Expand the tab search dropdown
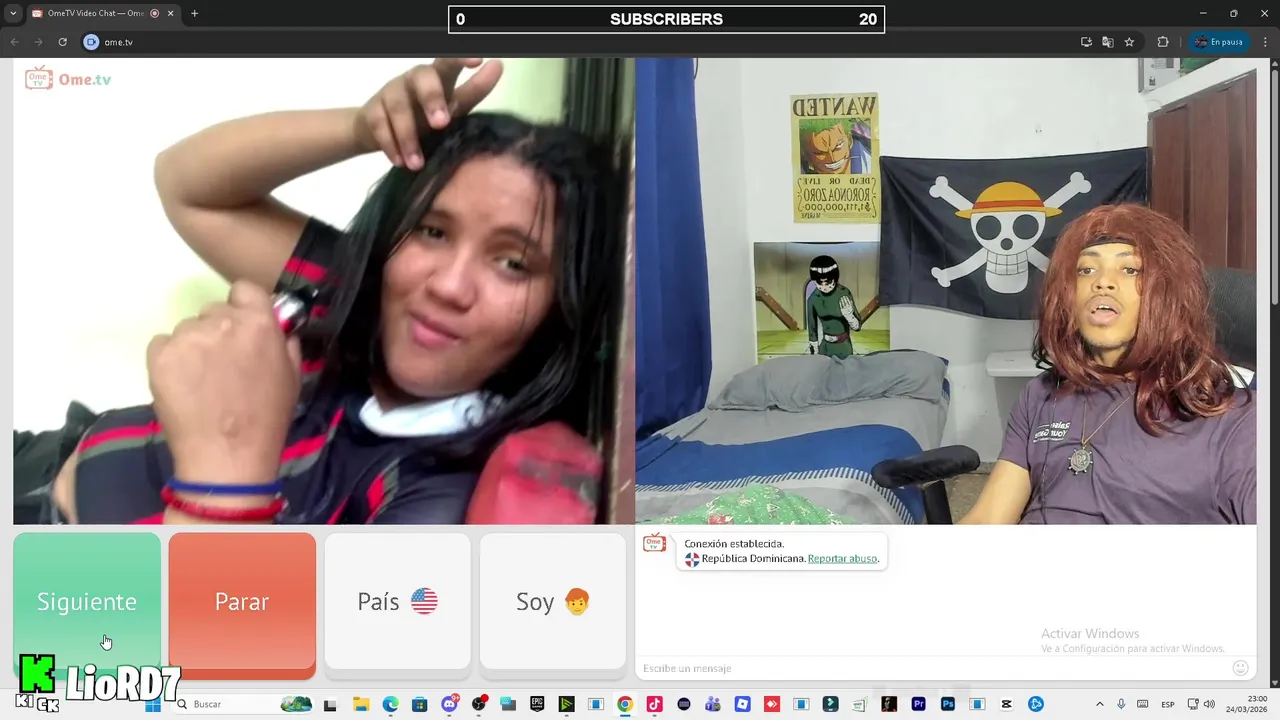This screenshot has height=720, width=1280. pyautogui.click(x=12, y=13)
